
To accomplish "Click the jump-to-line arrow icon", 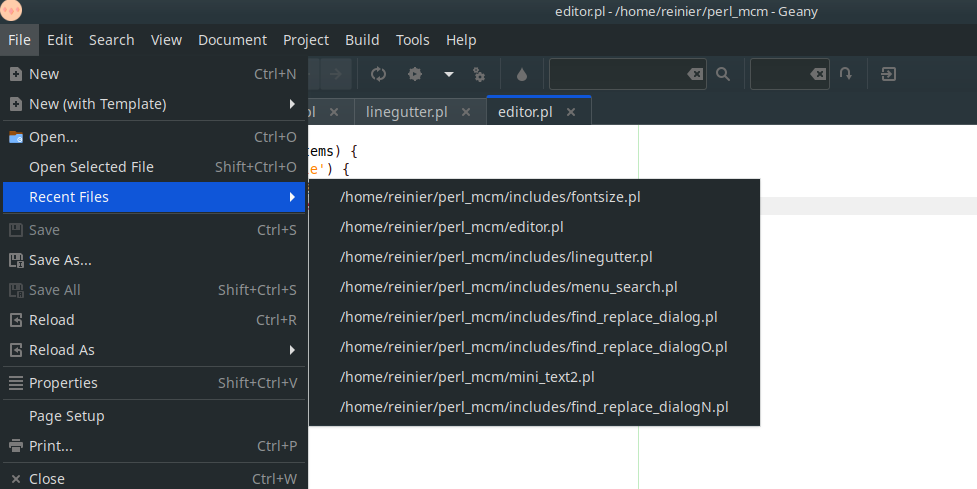I will pyautogui.click(x=846, y=74).
